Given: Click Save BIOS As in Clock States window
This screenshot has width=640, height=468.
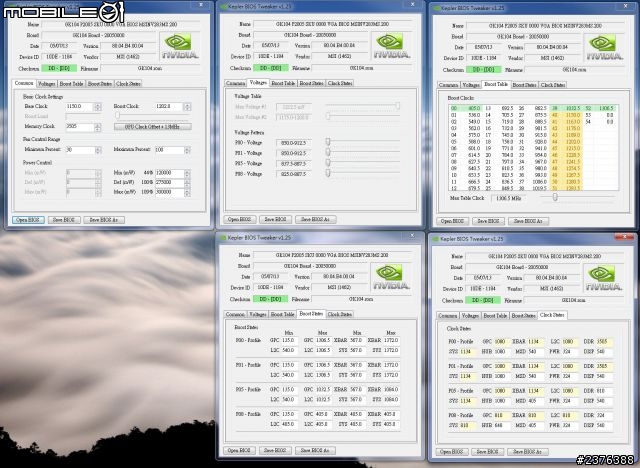Looking at the screenshot, I should pyautogui.click(x=527, y=452).
